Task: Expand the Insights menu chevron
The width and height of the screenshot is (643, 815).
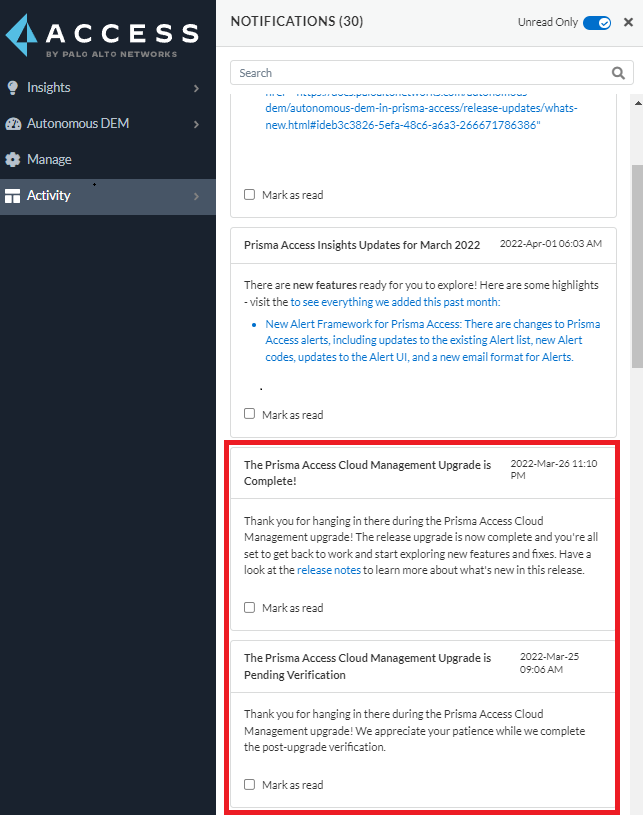Action: pyautogui.click(x=196, y=88)
